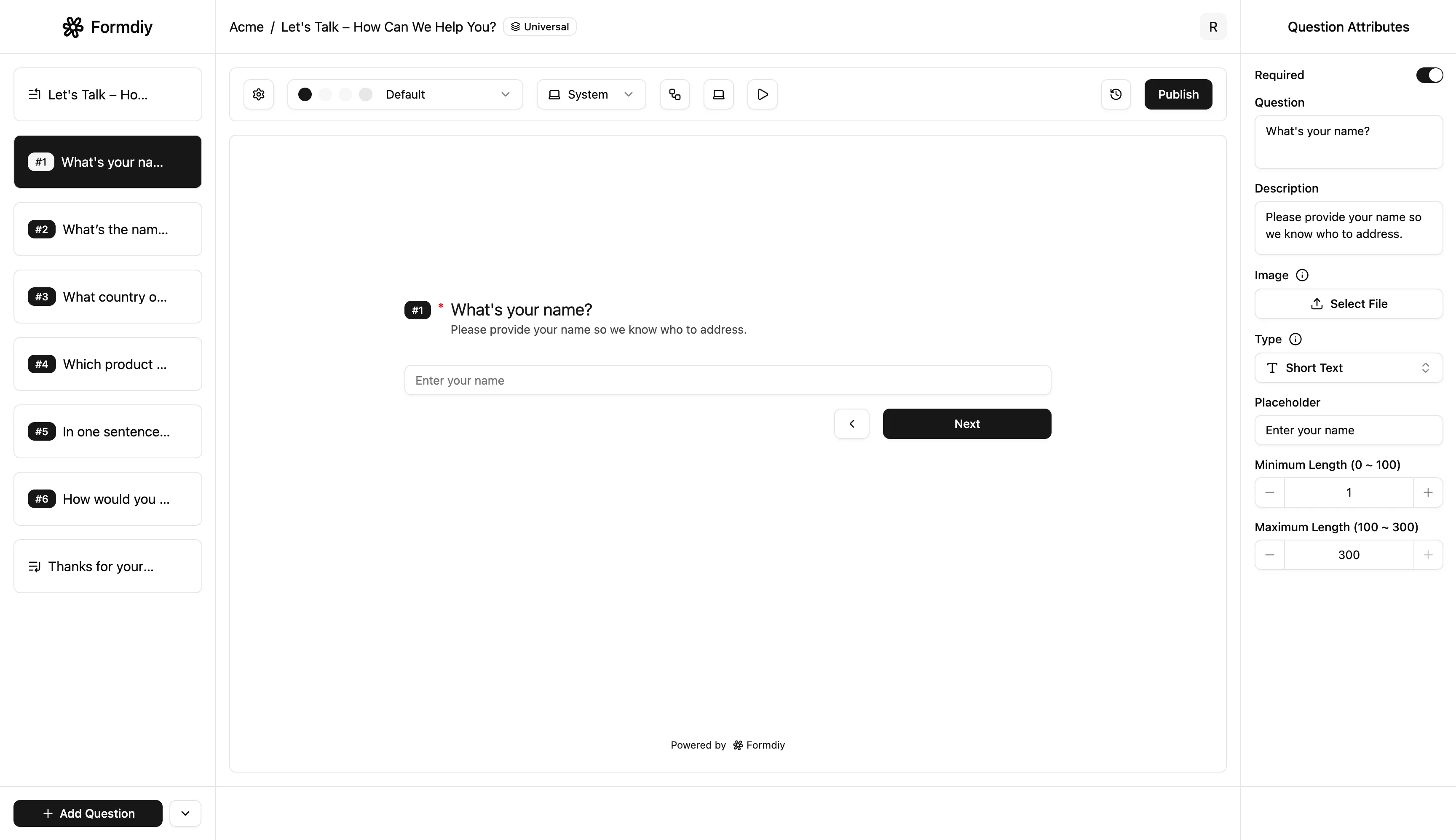The width and height of the screenshot is (1456, 840).
Task: Click the Question text field
Action: click(1349, 142)
